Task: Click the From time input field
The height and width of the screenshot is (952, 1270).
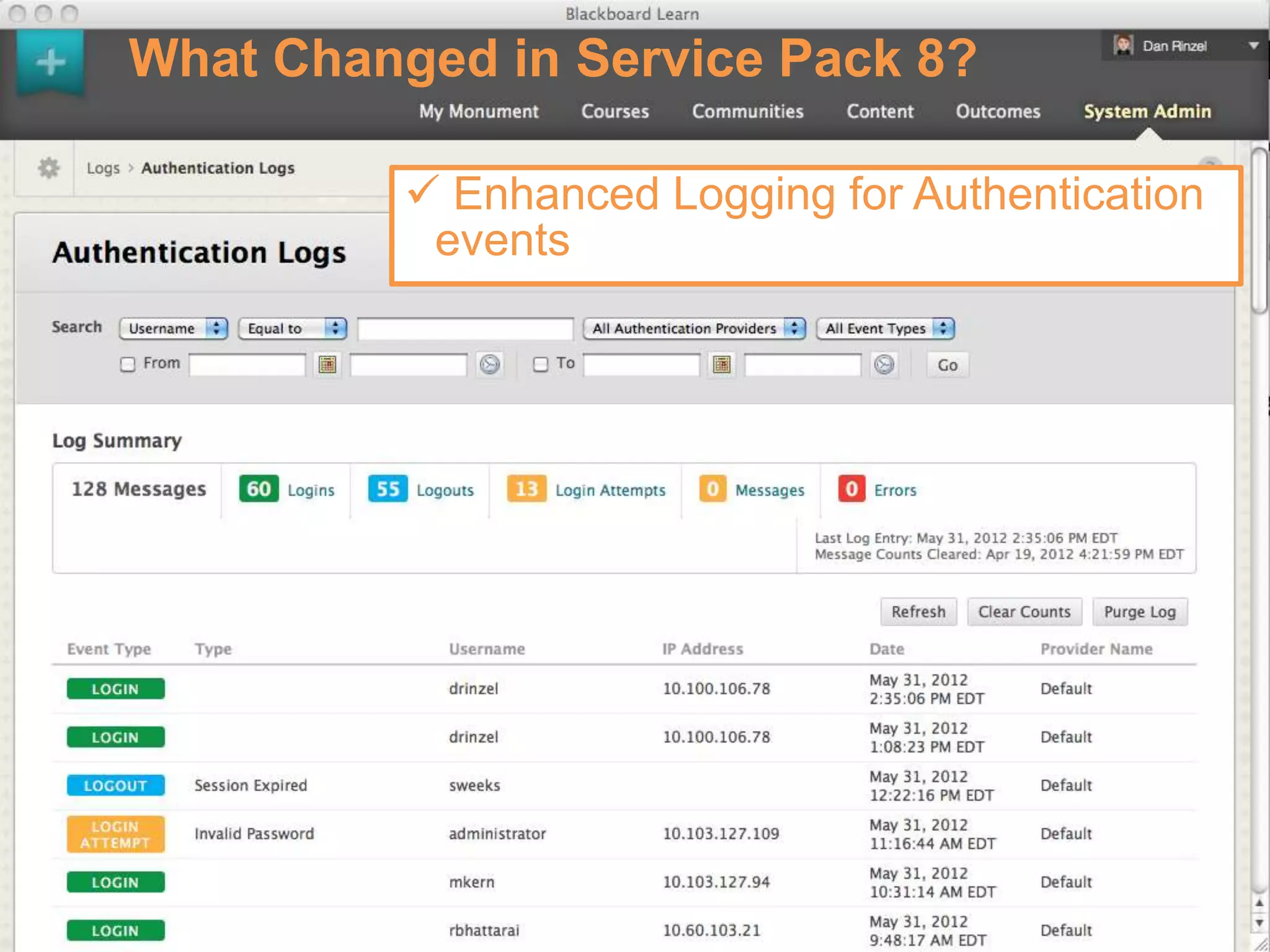Action: click(408, 364)
